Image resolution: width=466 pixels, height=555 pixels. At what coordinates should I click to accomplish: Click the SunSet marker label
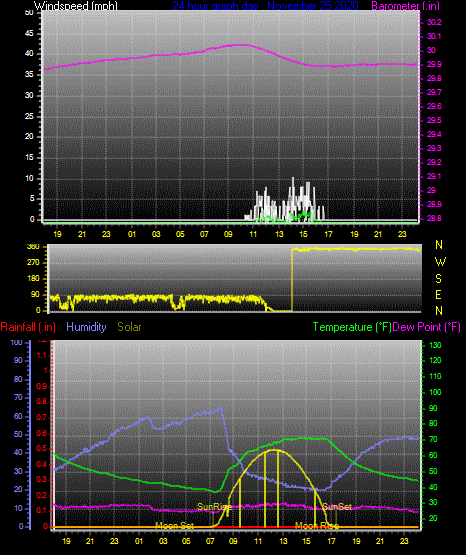pos(337,507)
